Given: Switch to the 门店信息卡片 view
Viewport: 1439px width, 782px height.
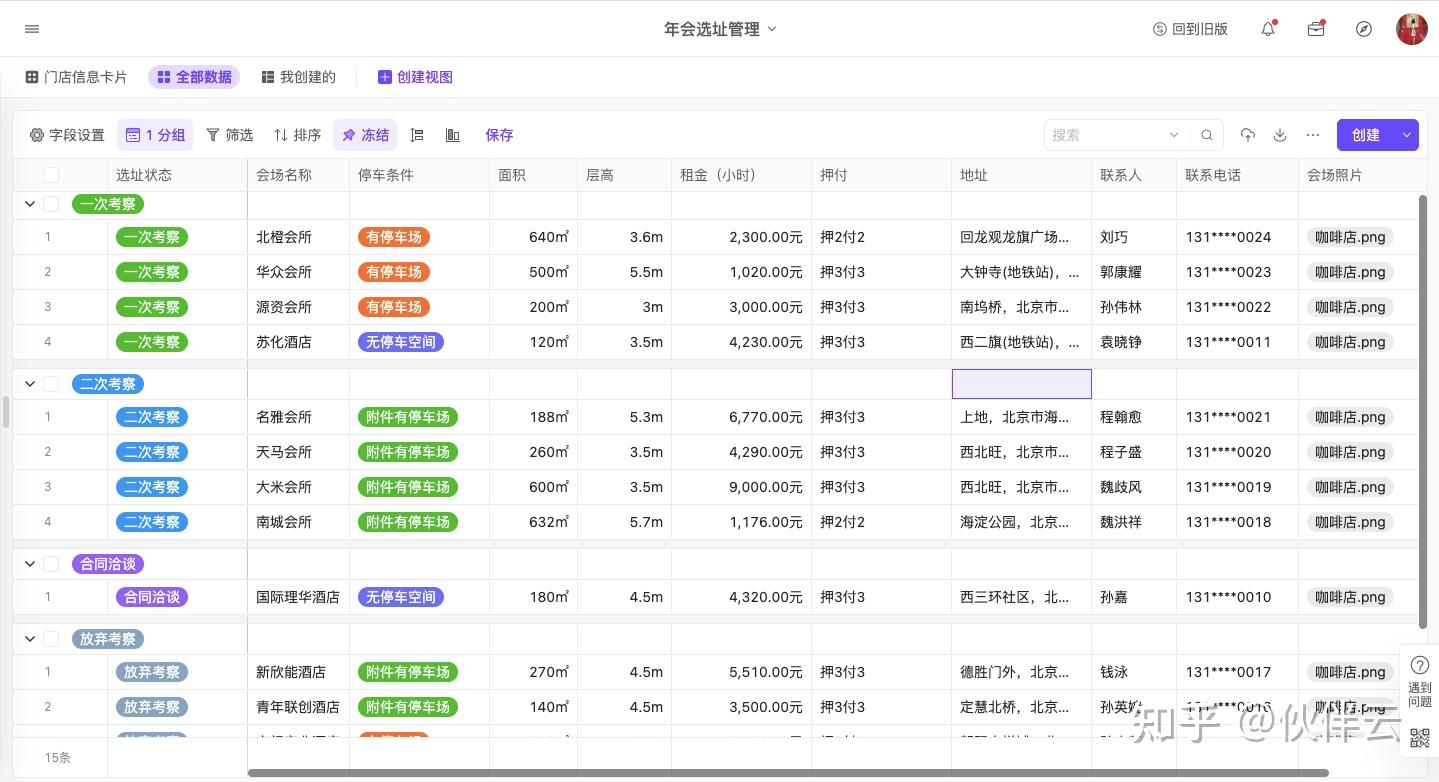Looking at the screenshot, I should pyautogui.click(x=76, y=77).
